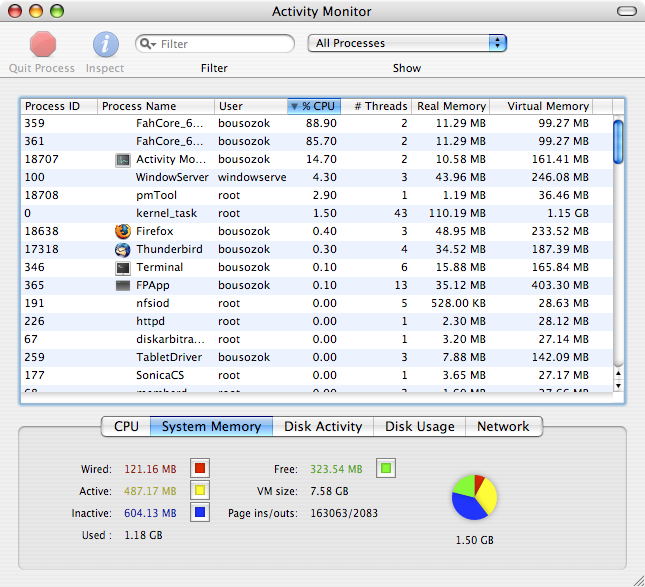
Task: Click the process list scrollbar thumb
Action: (618, 142)
